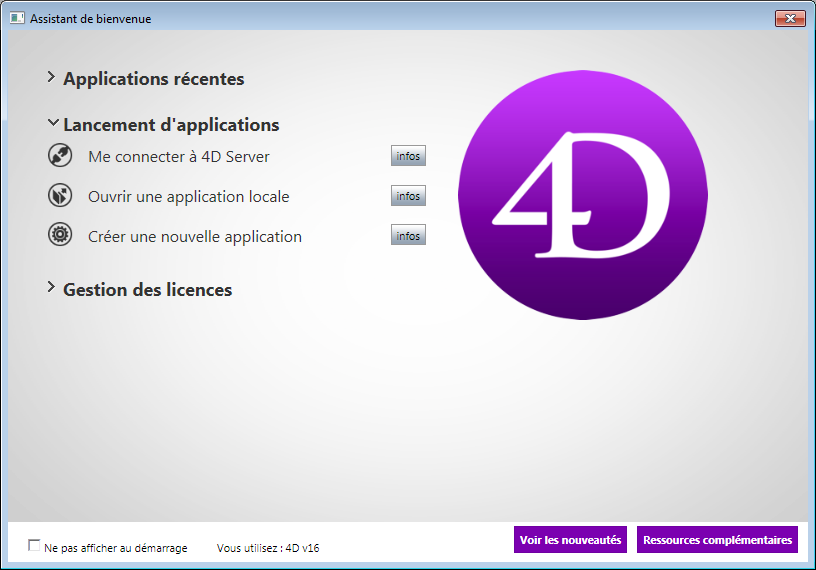Click the local application open icon

pyautogui.click(x=60, y=196)
